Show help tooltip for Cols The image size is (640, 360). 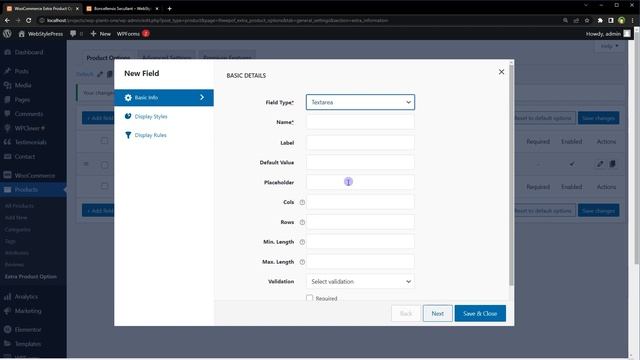click(302, 202)
